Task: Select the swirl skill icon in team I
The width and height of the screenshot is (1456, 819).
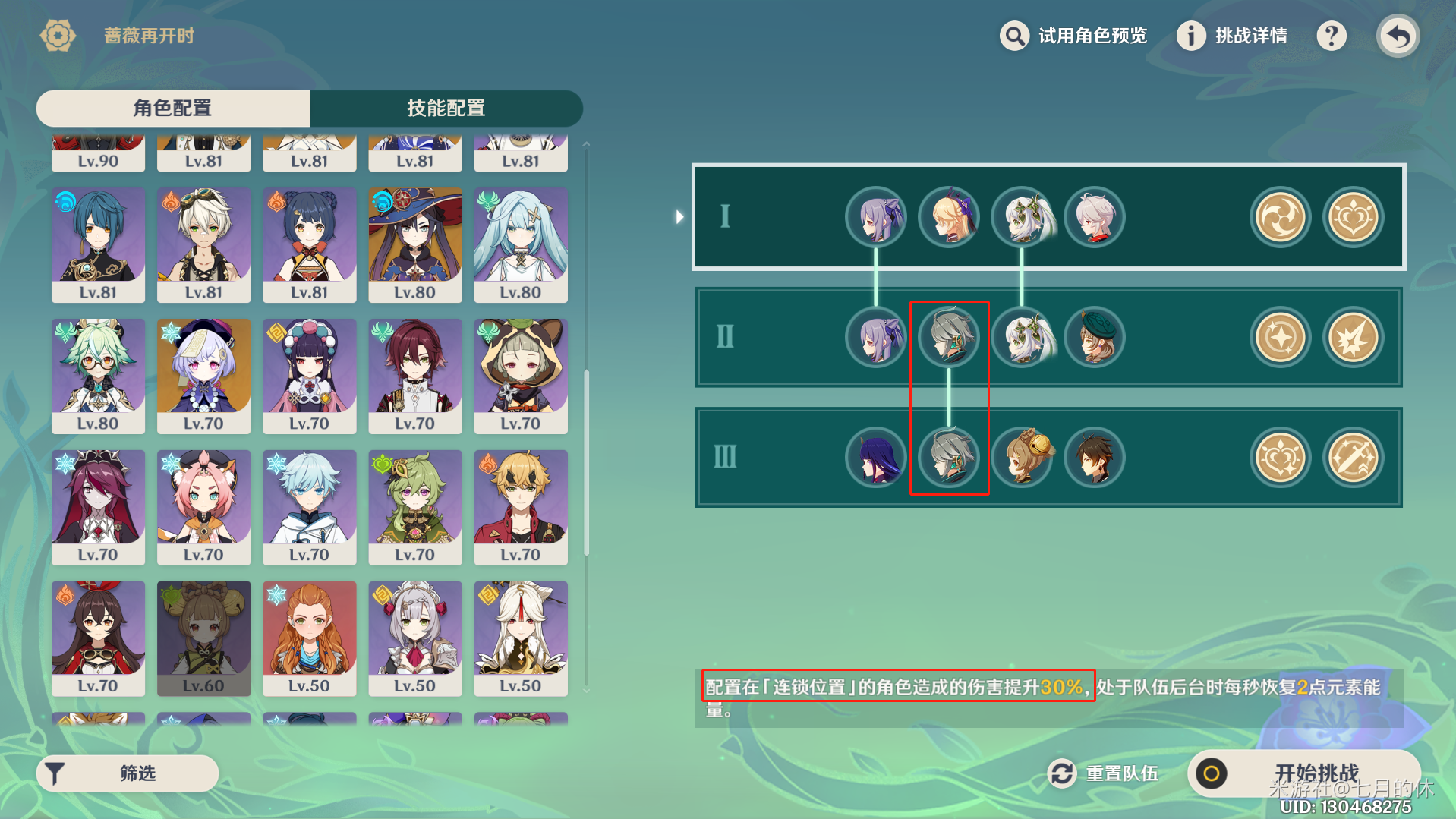Action: (x=1280, y=217)
